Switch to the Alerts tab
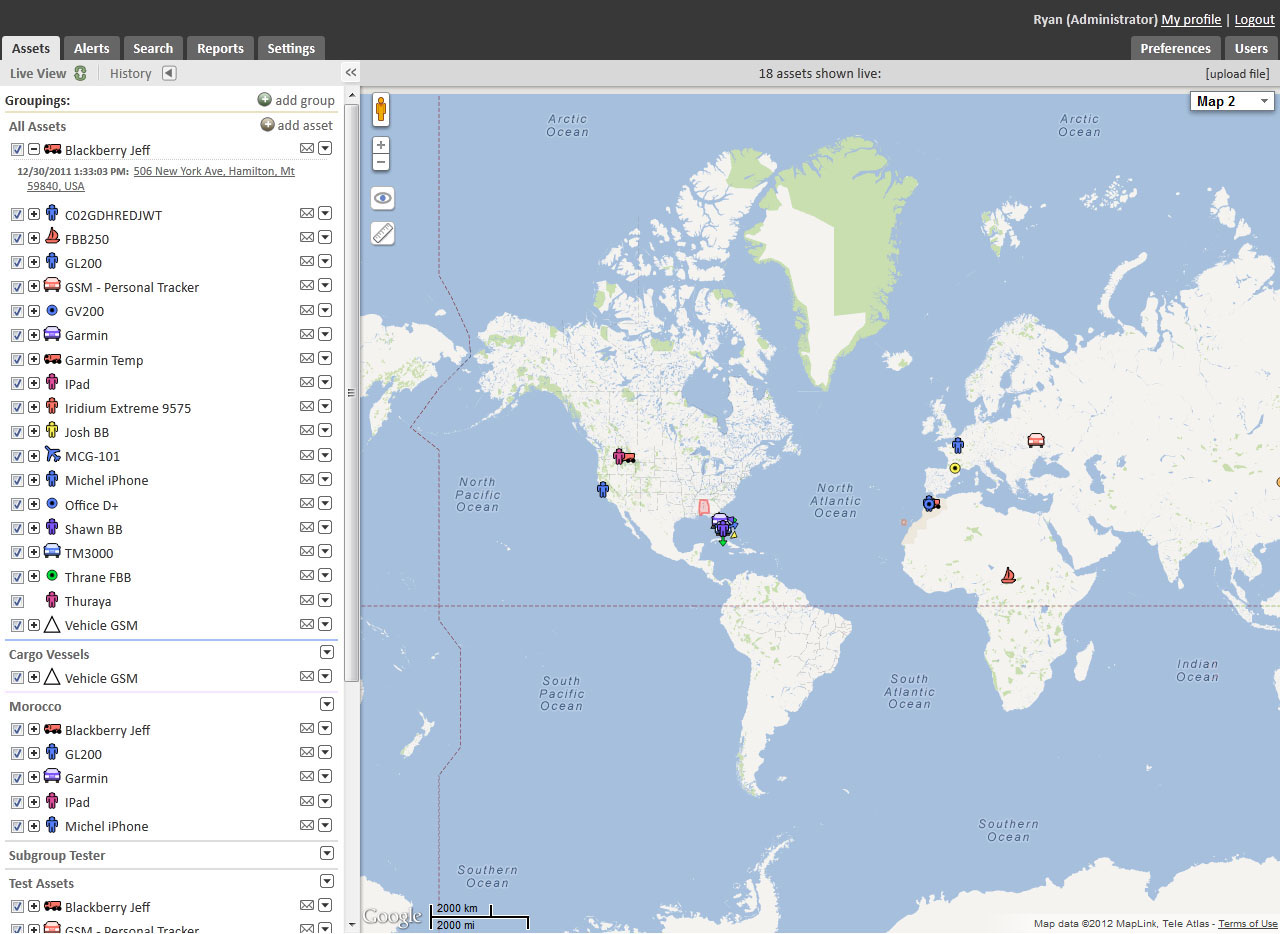Screen dimensions: 1280x934 pyautogui.click(x=92, y=48)
